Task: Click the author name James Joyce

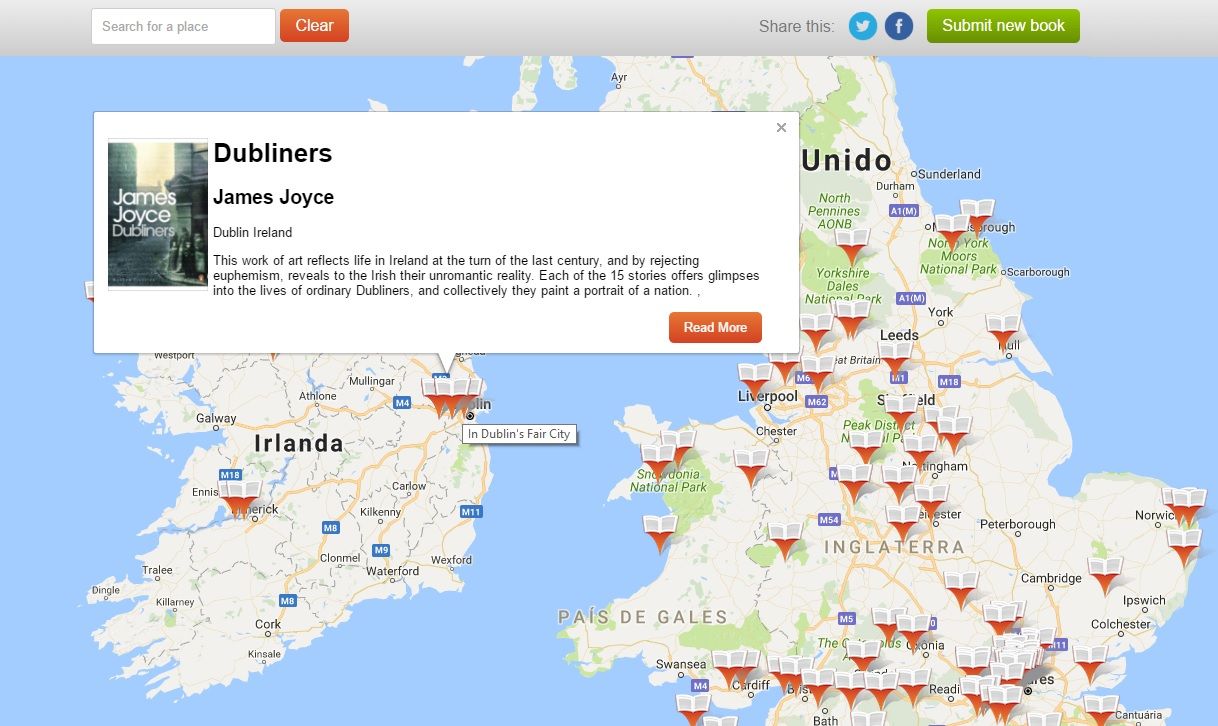Action: (x=274, y=197)
